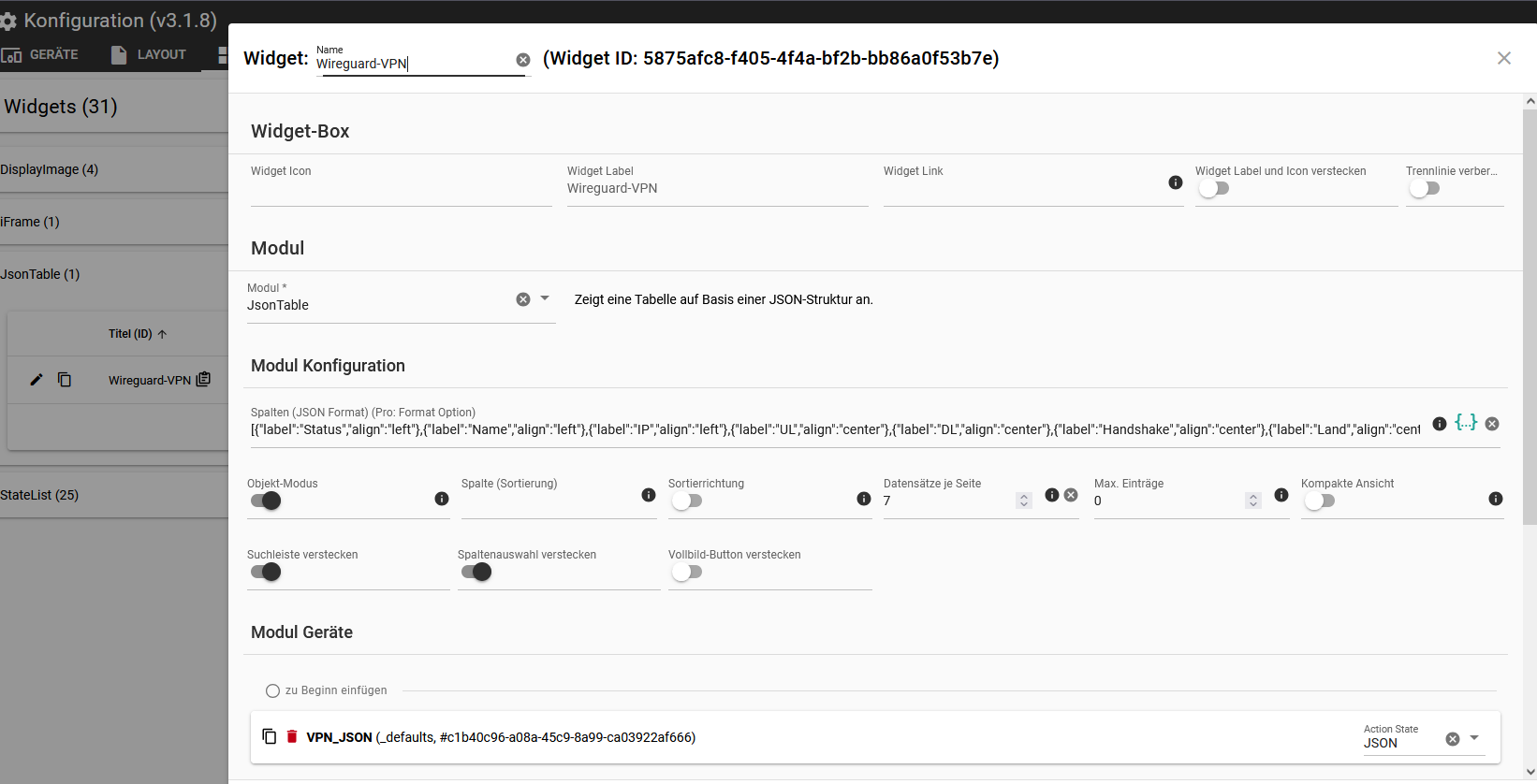Click the Konfiguration gear icon
The image size is (1537, 784).
(x=8, y=21)
